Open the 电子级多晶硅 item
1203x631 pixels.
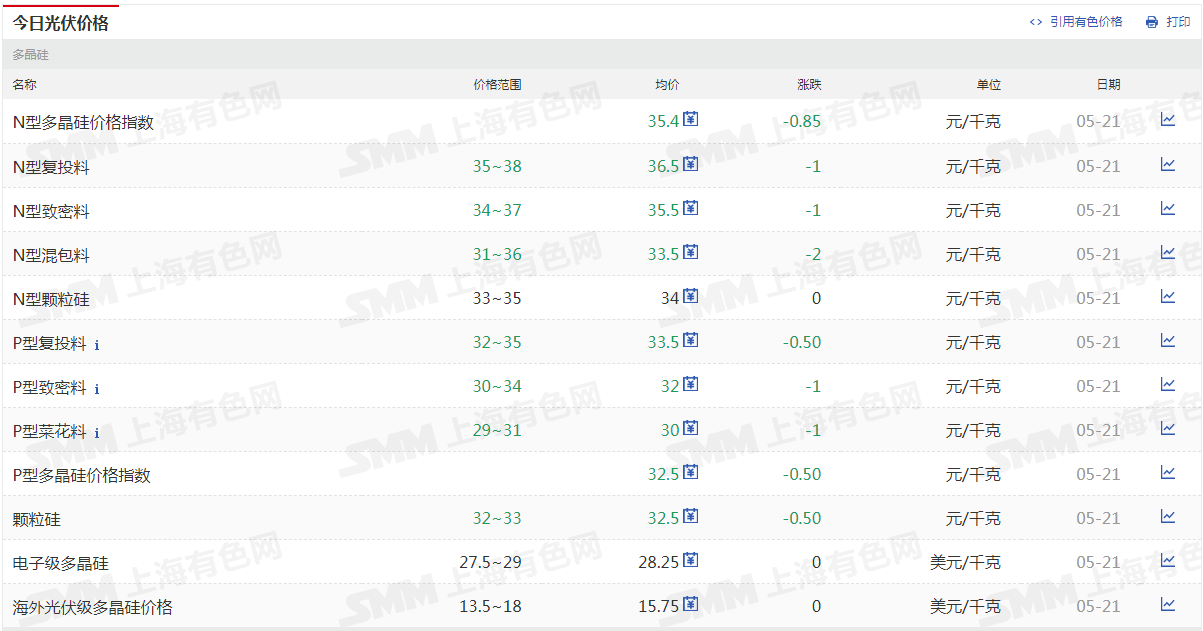(x=60, y=562)
